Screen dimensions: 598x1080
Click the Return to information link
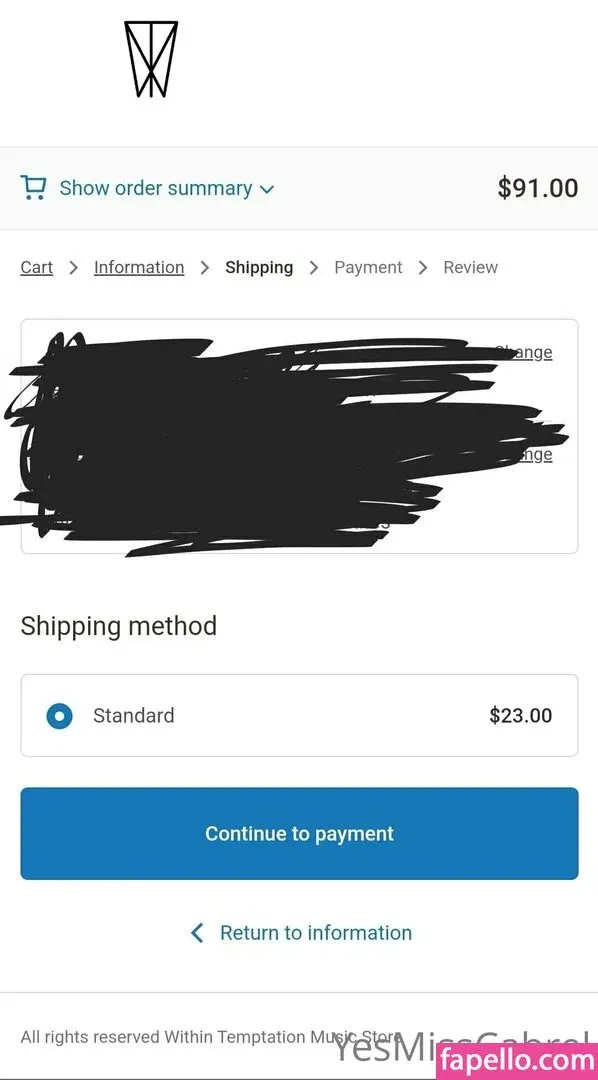pos(316,933)
